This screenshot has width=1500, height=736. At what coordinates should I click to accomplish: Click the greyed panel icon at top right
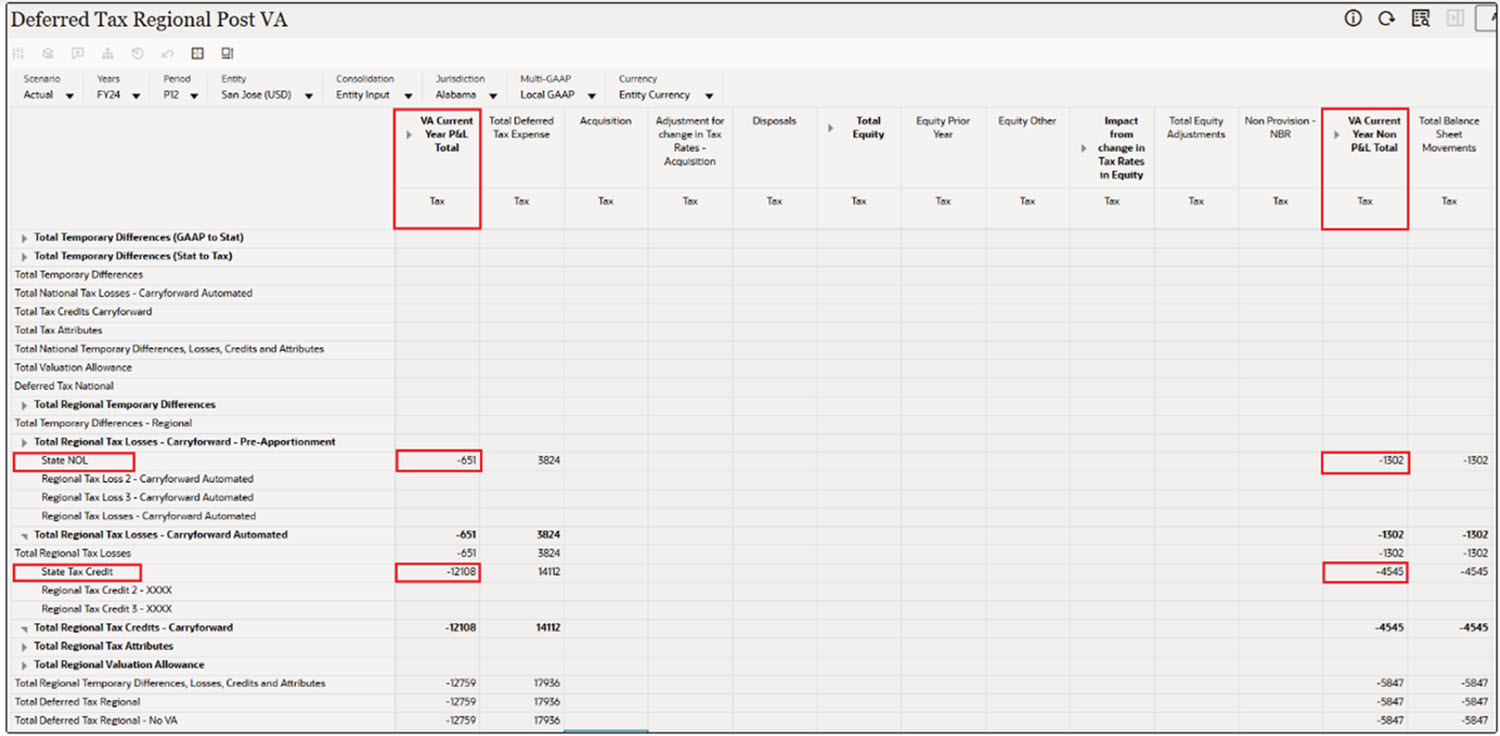(1455, 18)
